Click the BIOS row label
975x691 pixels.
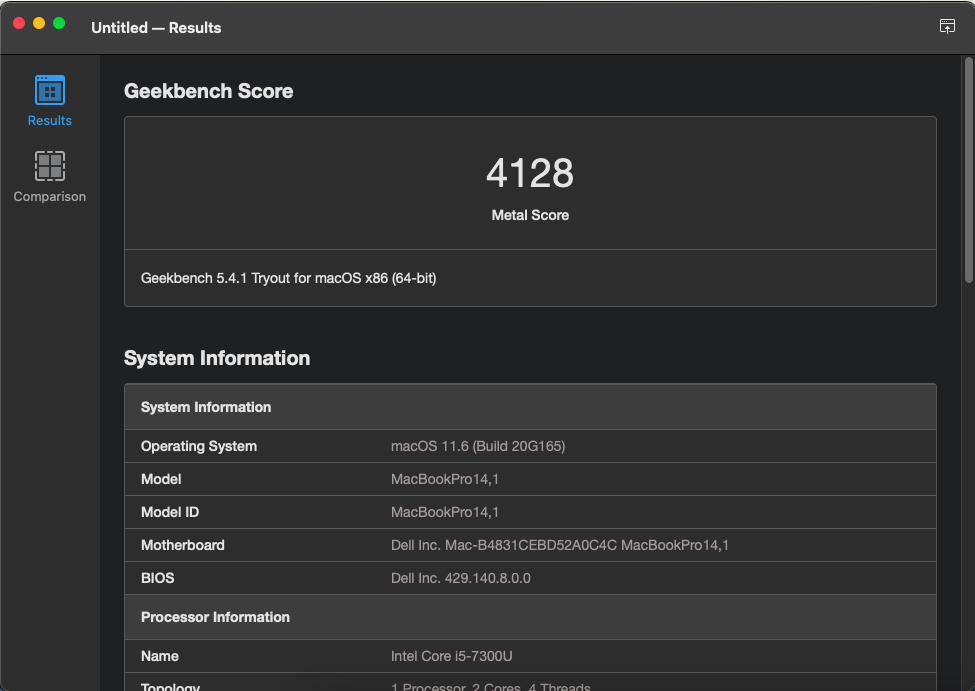click(x=157, y=578)
